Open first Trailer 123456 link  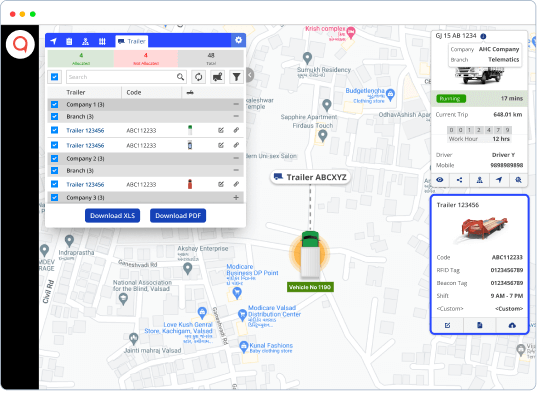click(85, 131)
